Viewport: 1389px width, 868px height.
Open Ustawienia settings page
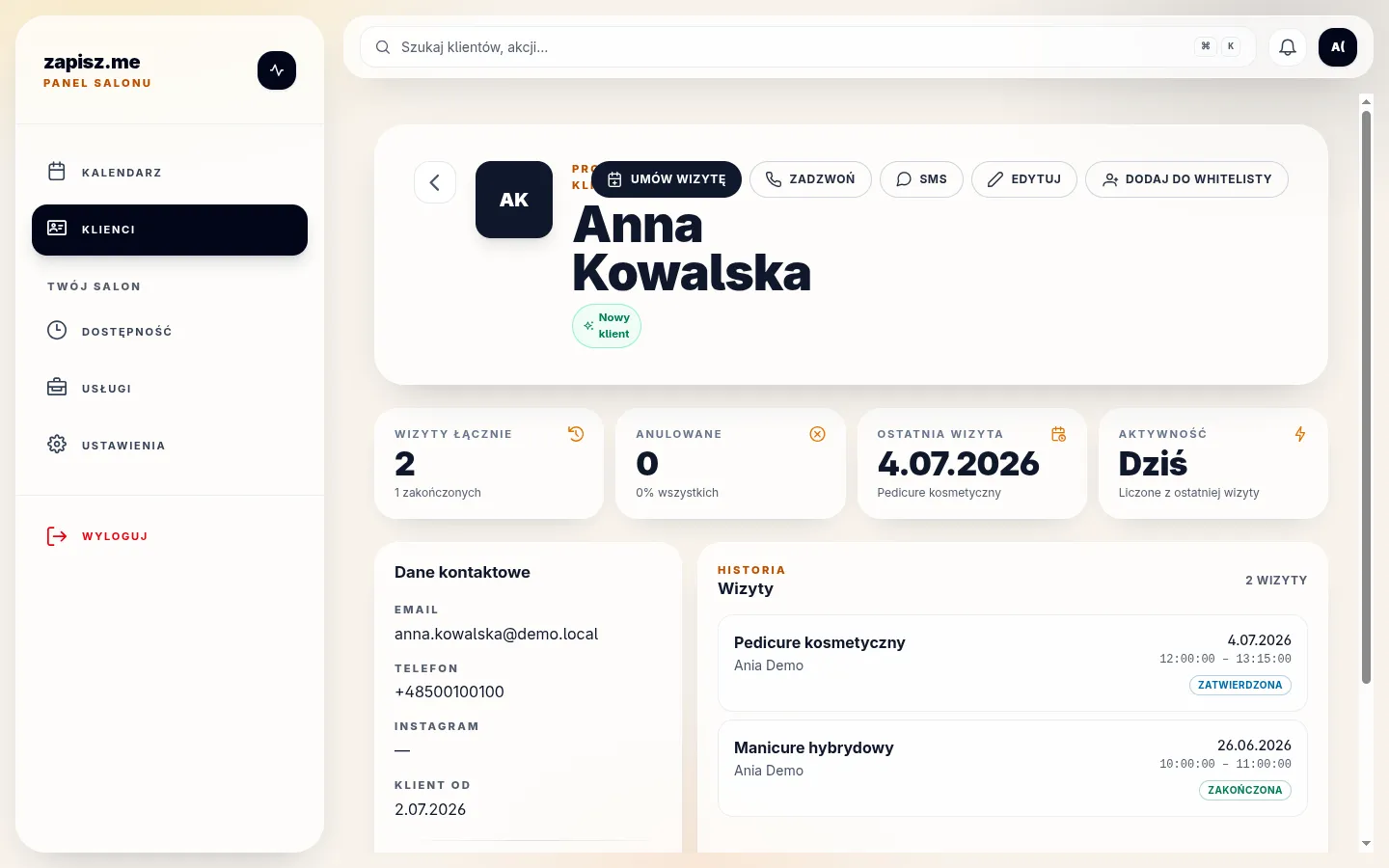tap(170, 445)
